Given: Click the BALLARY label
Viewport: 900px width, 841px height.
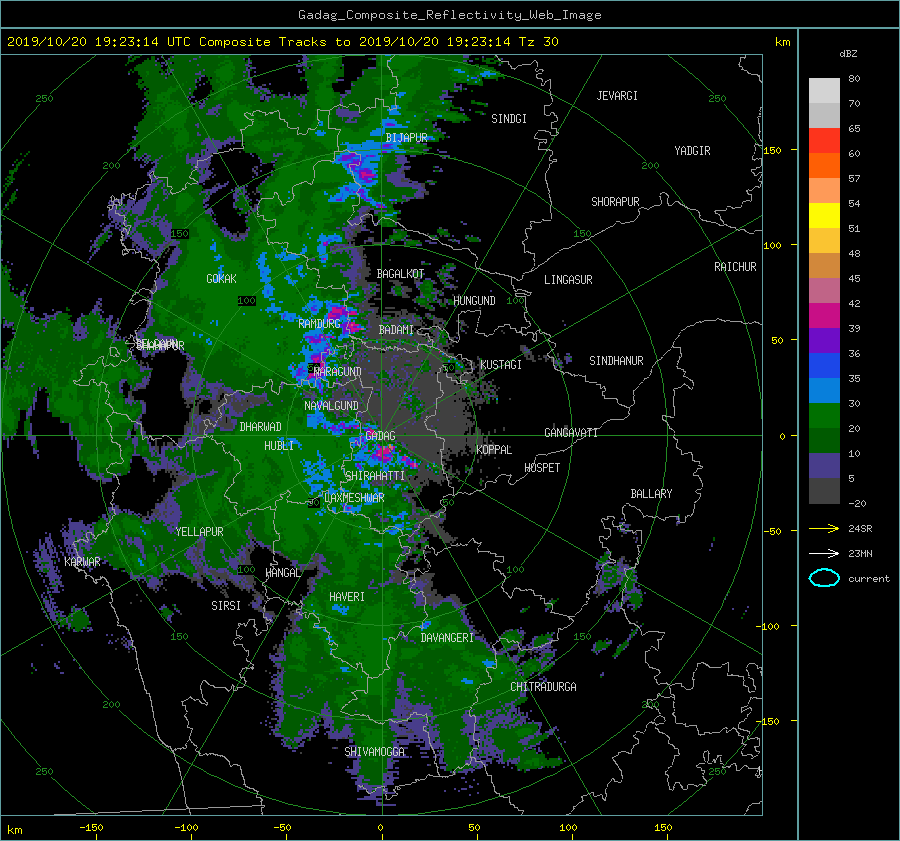Looking at the screenshot, I should (651, 494).
